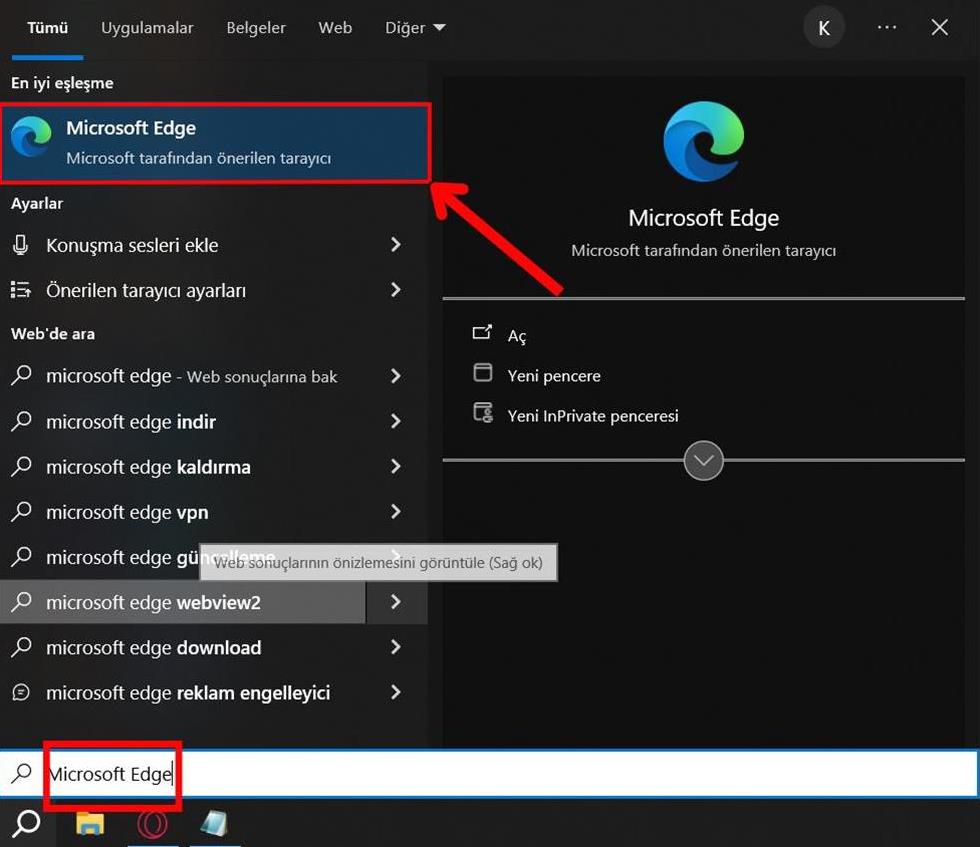Click the Yeni InPrivate penceresi icon

point(482,413)
